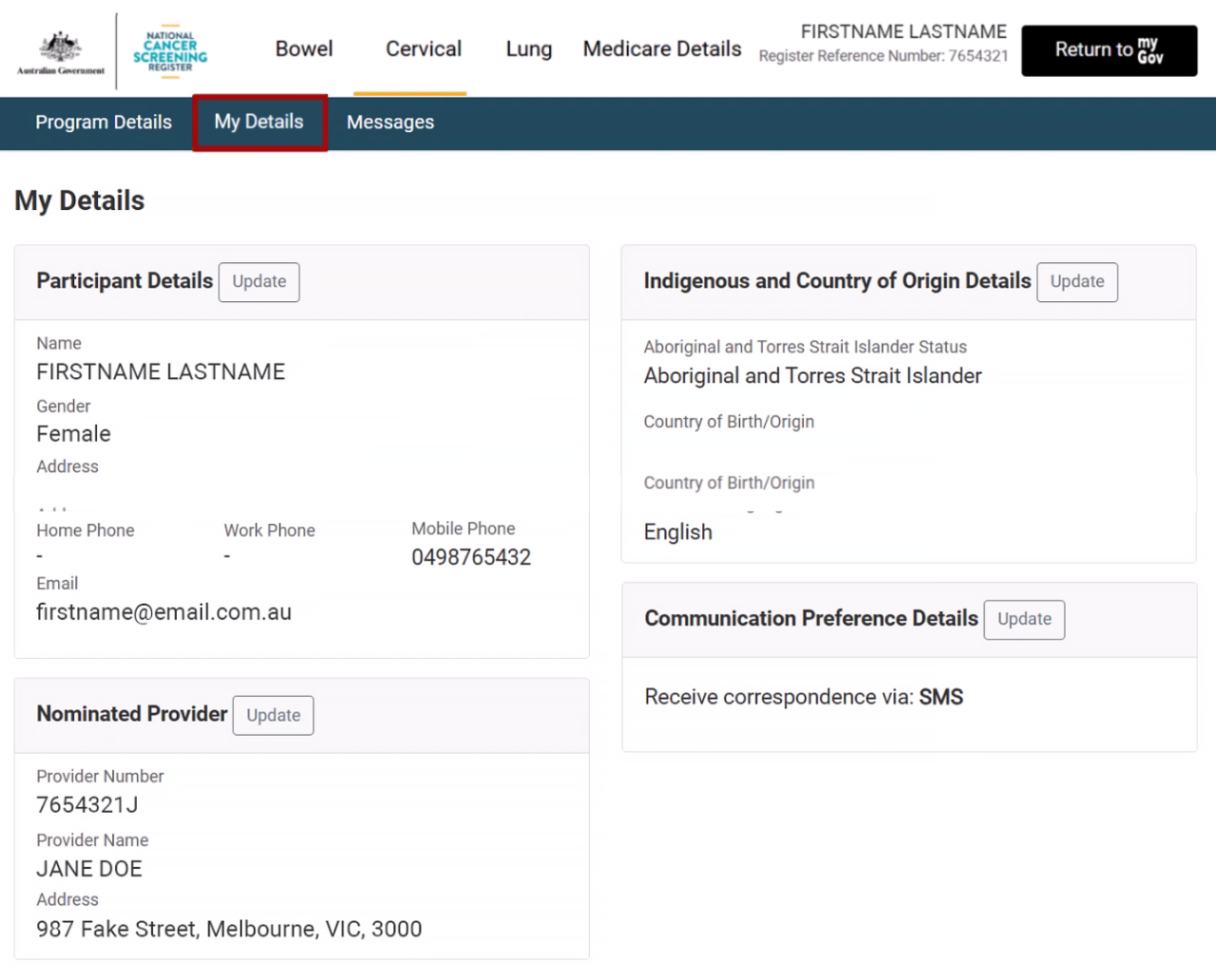Click the Register Reference Number 7654321 text
This screenshot has height=980, width=1216.
[x=883, y=56]
